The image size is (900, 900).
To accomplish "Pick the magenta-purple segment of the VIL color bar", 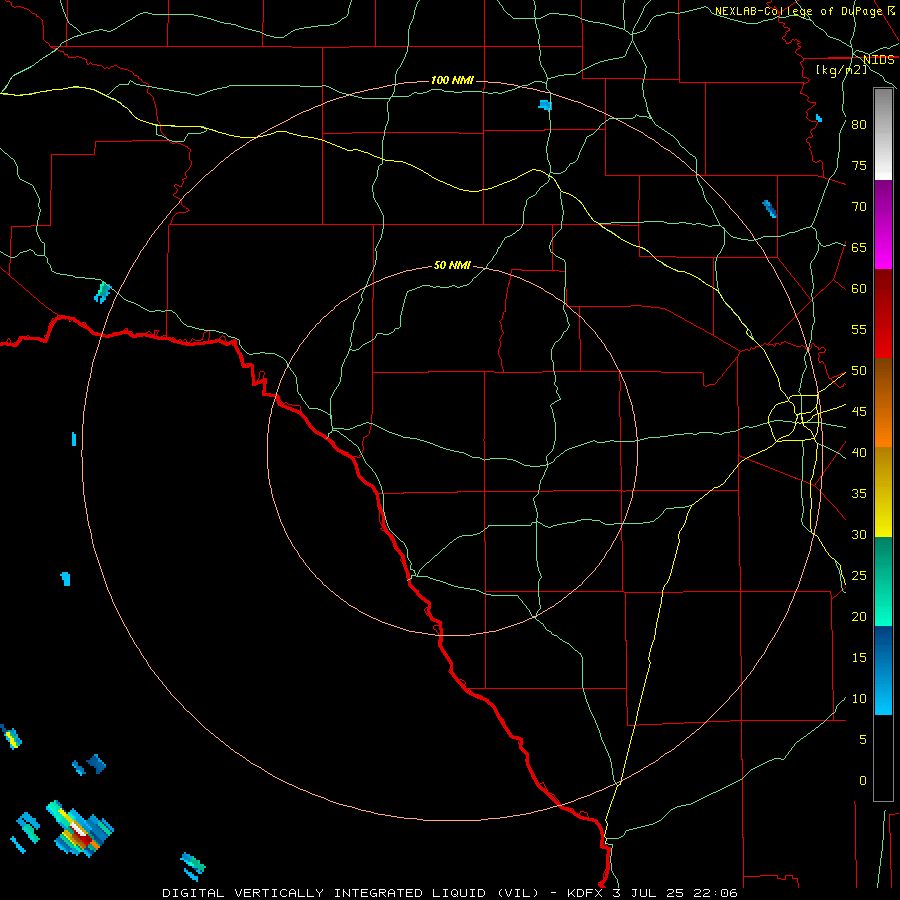I will [883, 224].
